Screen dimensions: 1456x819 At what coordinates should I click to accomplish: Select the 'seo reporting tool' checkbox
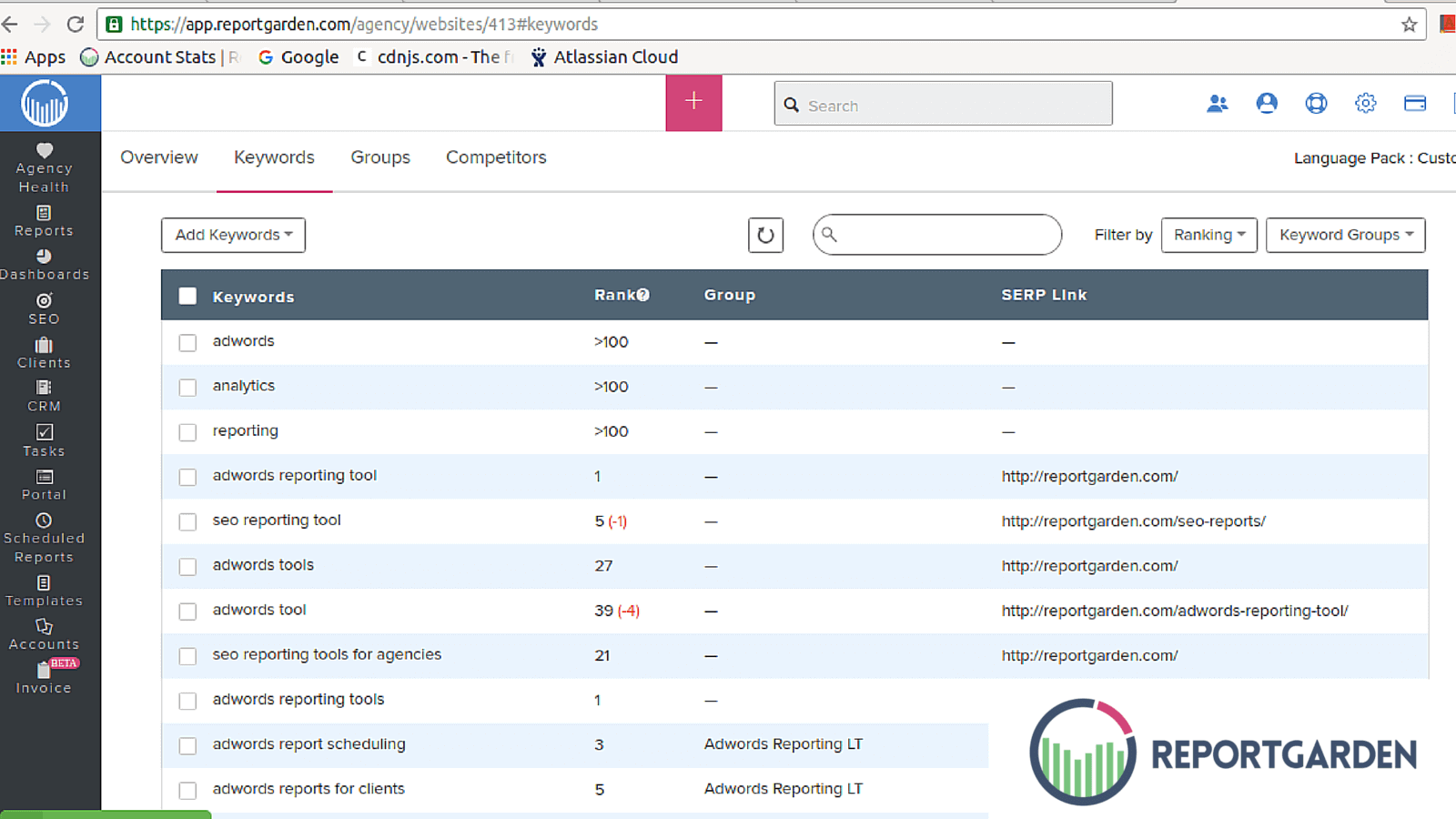187,521
